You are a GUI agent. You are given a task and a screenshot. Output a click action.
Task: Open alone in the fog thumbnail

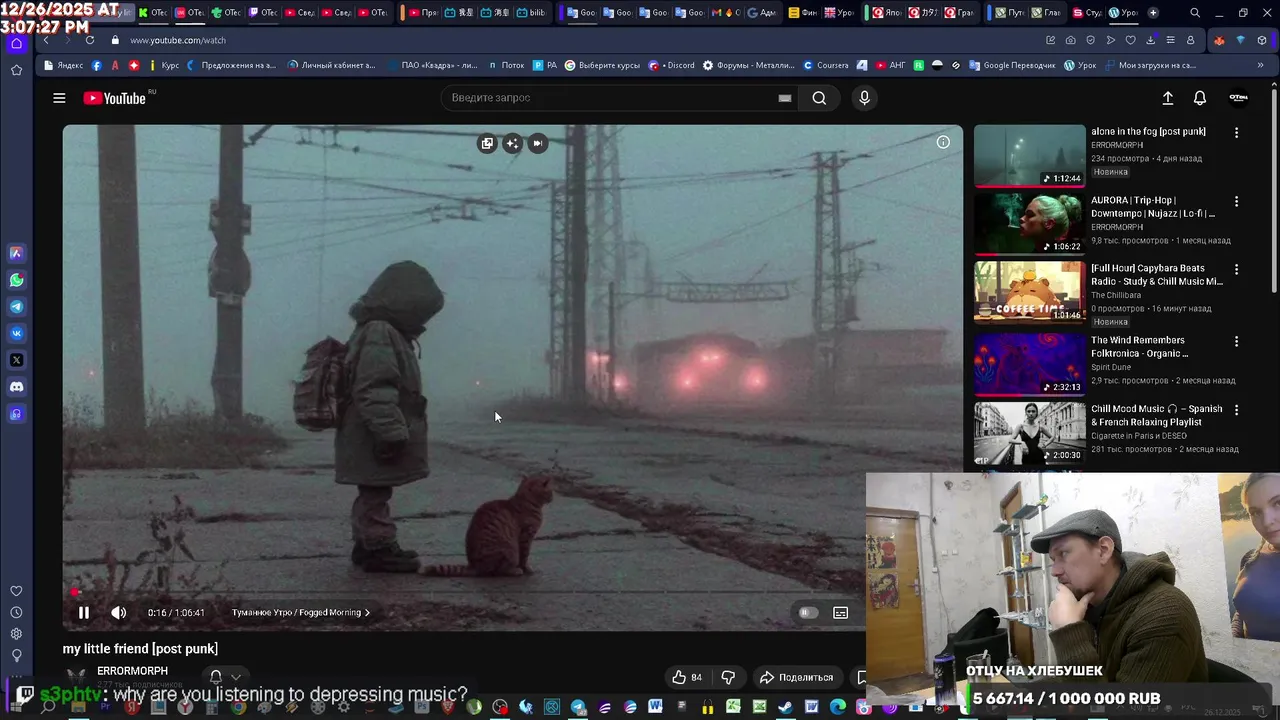(1029, 155)
